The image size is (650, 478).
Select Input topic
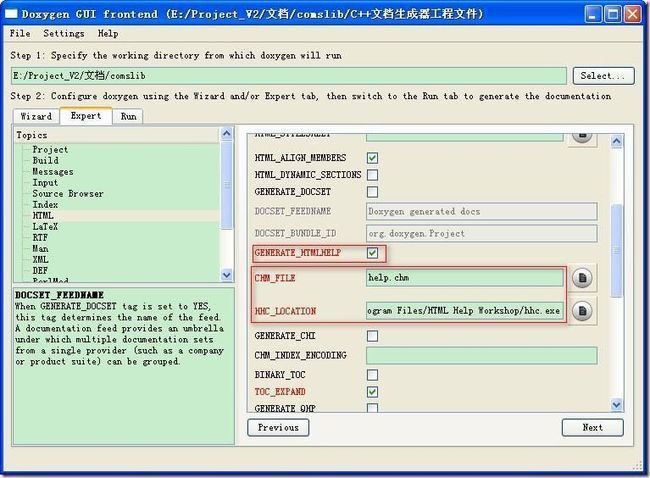click(x=45, y=182)
